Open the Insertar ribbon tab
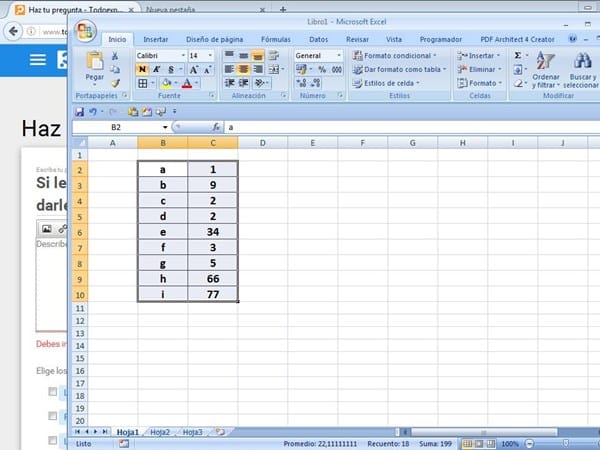The height and width of the screenshot is (450, 600). [156, 39]
